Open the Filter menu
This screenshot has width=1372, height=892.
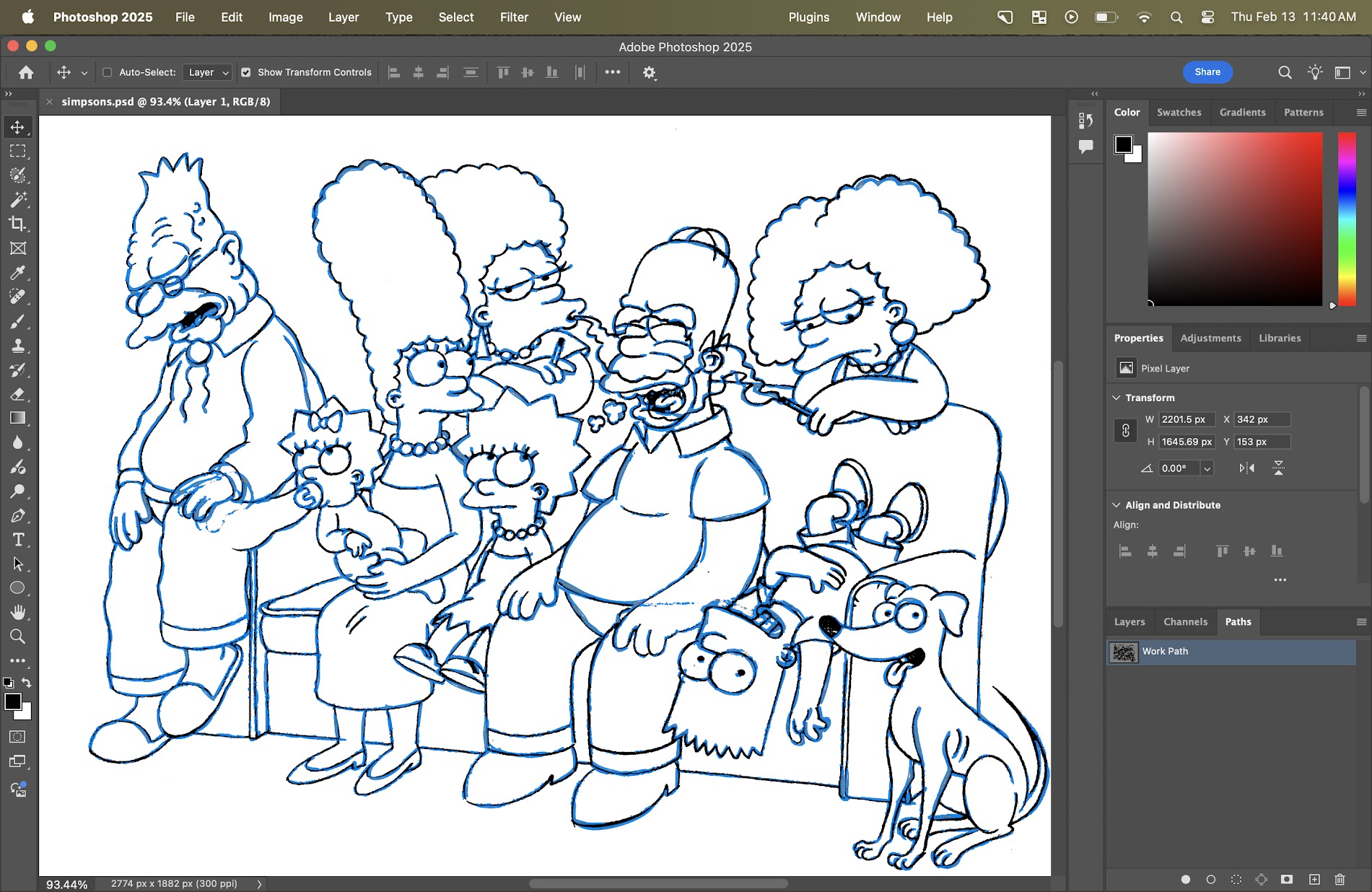click(514, 17)
